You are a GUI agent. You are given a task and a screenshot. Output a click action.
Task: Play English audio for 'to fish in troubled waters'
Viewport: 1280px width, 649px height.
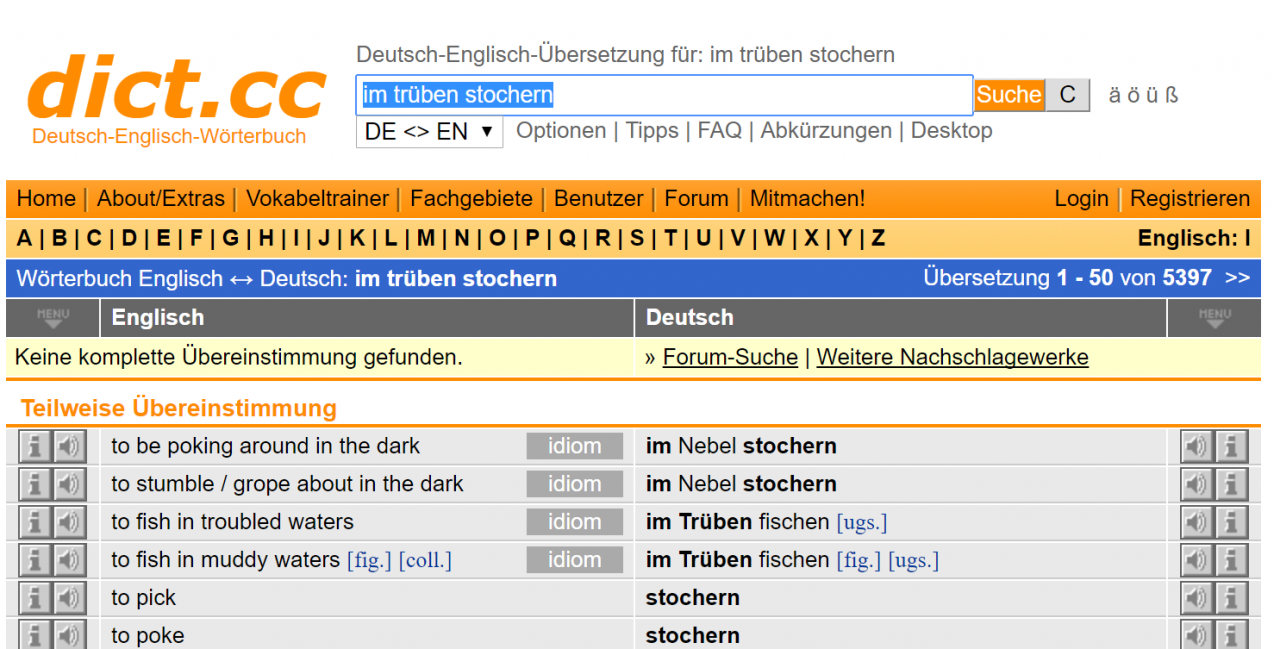(69, 522)
